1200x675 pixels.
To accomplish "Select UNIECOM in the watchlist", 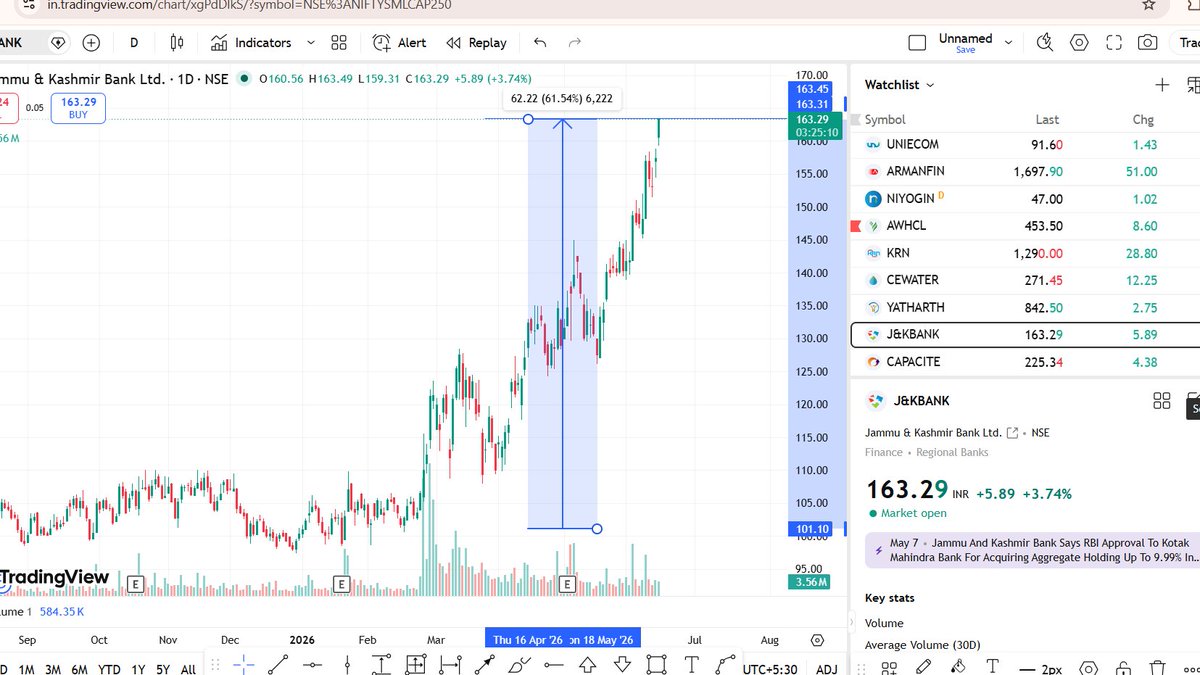I will click(1025, 145).
